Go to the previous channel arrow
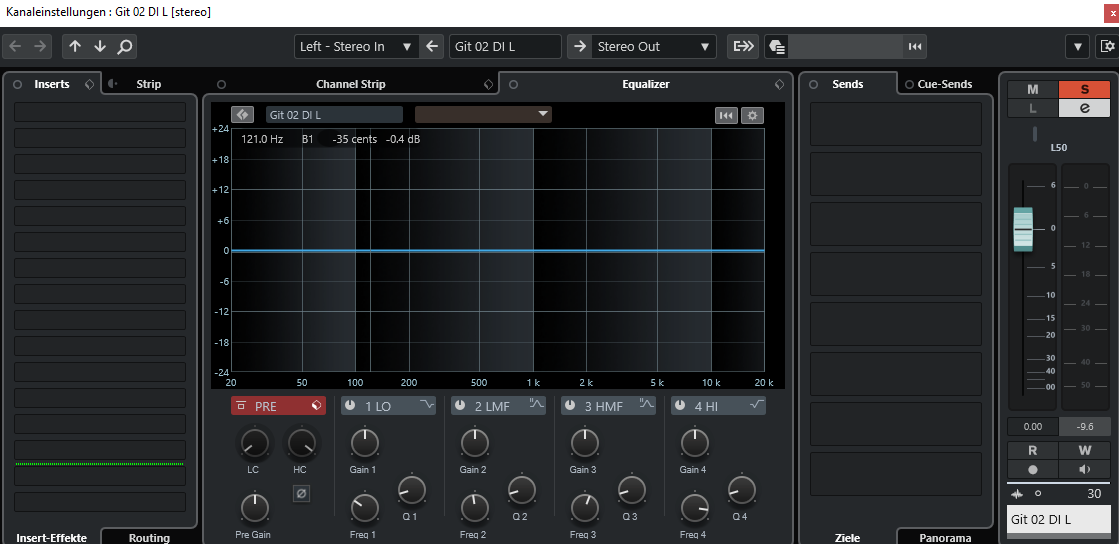The height and width of the screenshot is (544, 1119). tap(75, 46)
